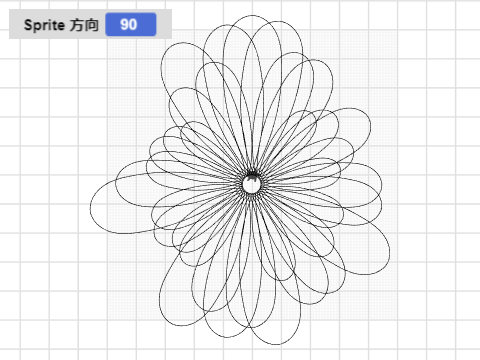Click the gray variable monitor background
Viewport: 480px width, 360px height.
[x=90, y=24]
